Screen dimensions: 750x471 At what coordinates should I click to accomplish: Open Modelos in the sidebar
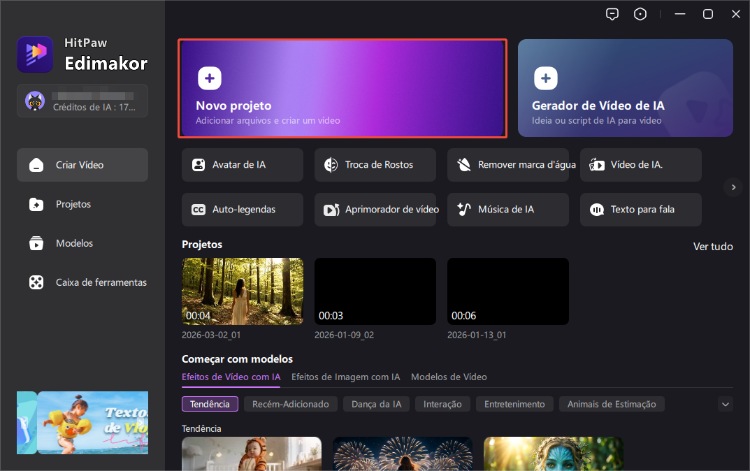82,243
